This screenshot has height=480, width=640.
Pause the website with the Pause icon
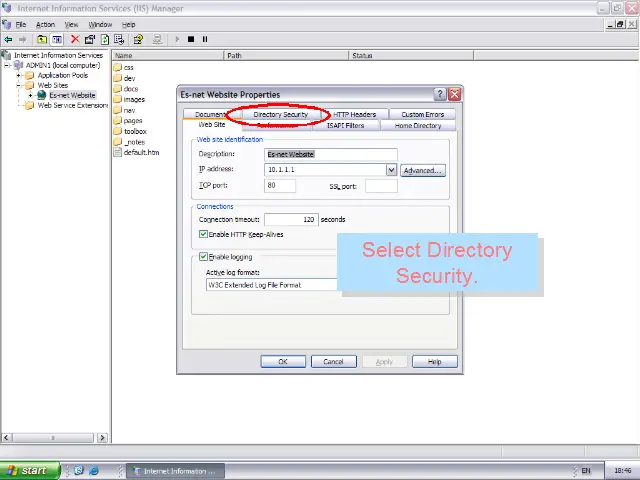click(x=205, y=39)
